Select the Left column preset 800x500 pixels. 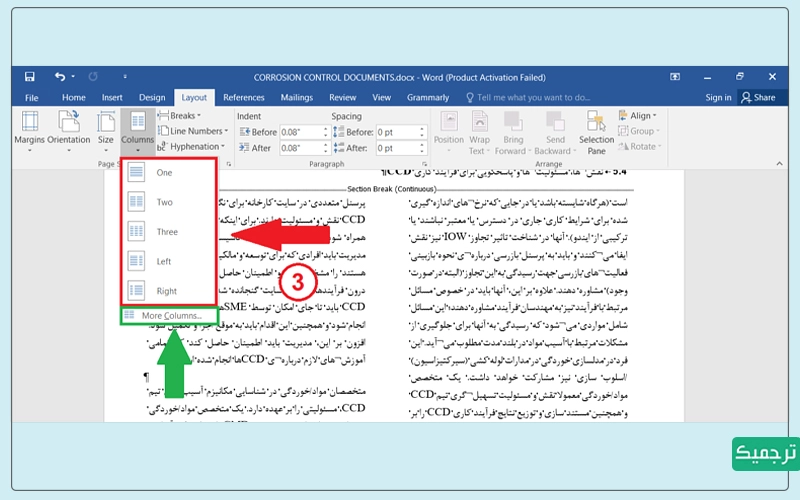[x=169, y=261]
